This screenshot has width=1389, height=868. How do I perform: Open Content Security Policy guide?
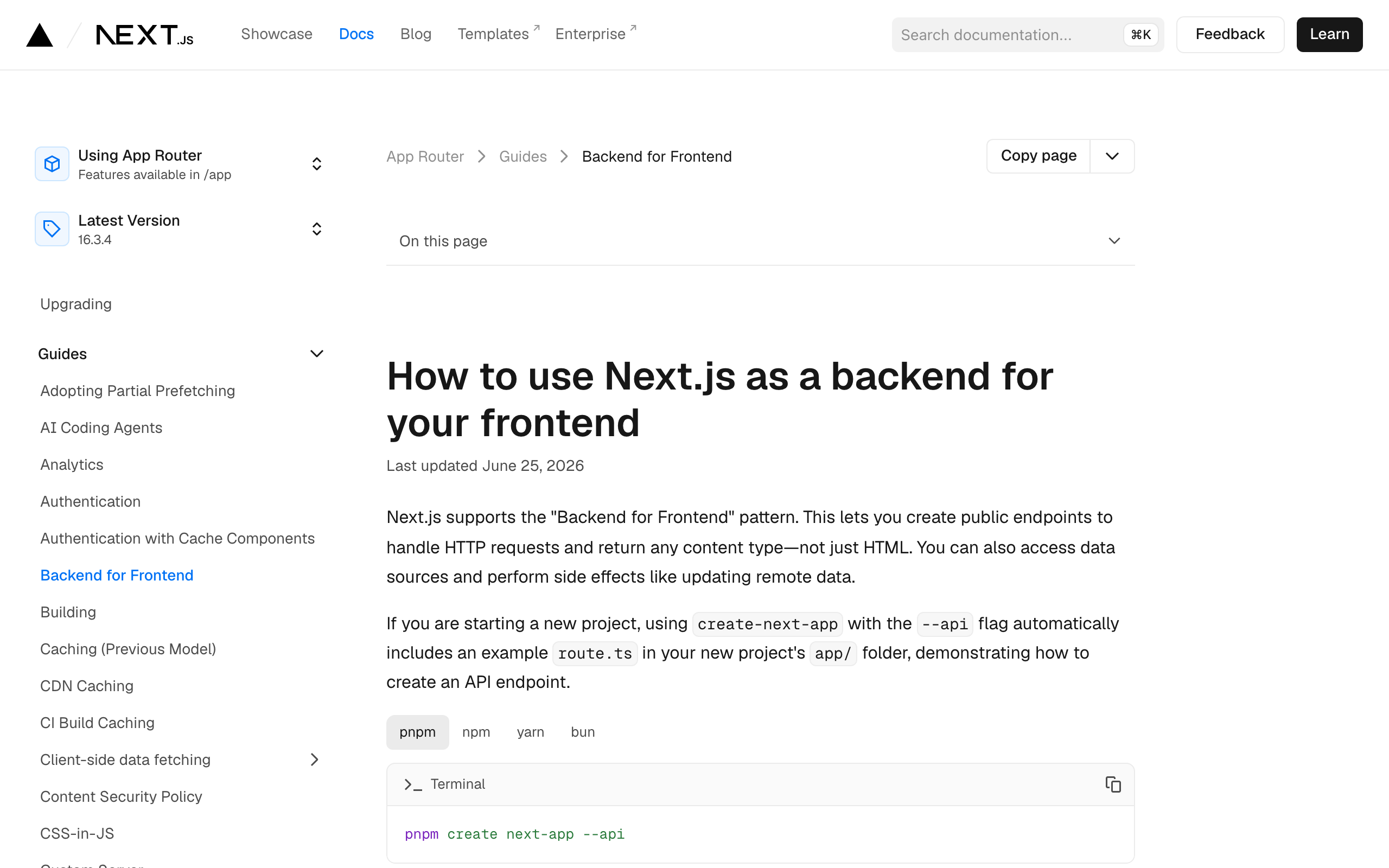[121, 796]
